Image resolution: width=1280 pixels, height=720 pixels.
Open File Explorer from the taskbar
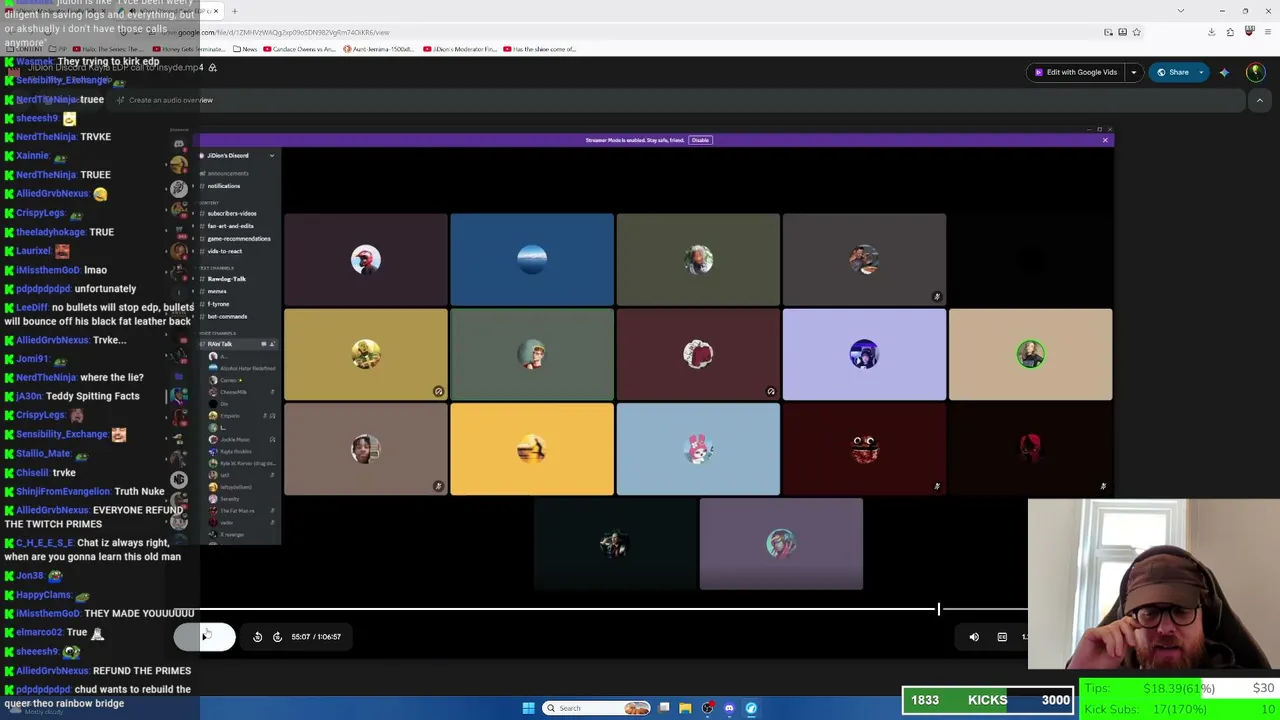pyautogui.click(x=685, y=708)
